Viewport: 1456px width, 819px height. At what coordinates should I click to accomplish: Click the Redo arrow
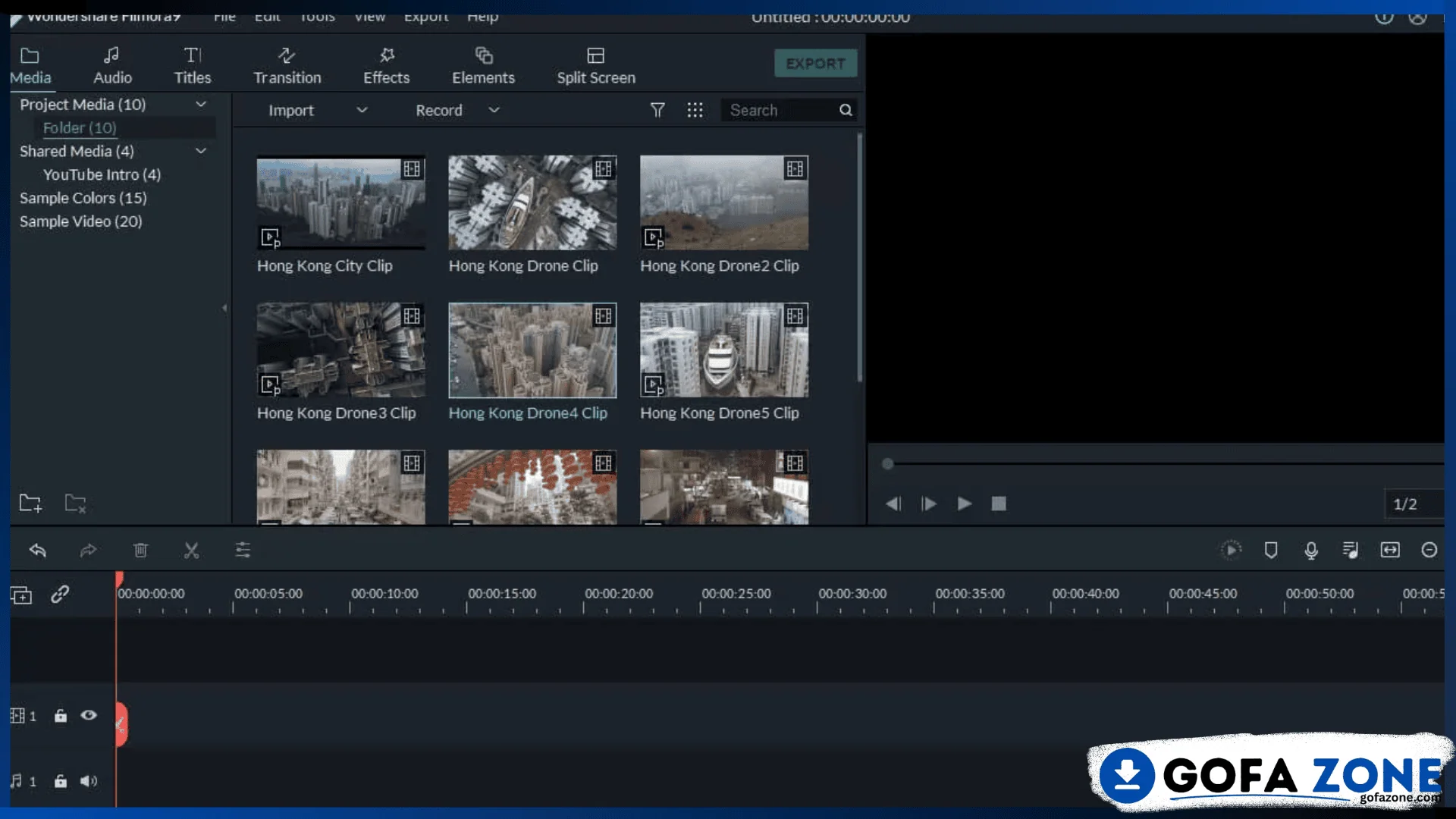[89, 550]
